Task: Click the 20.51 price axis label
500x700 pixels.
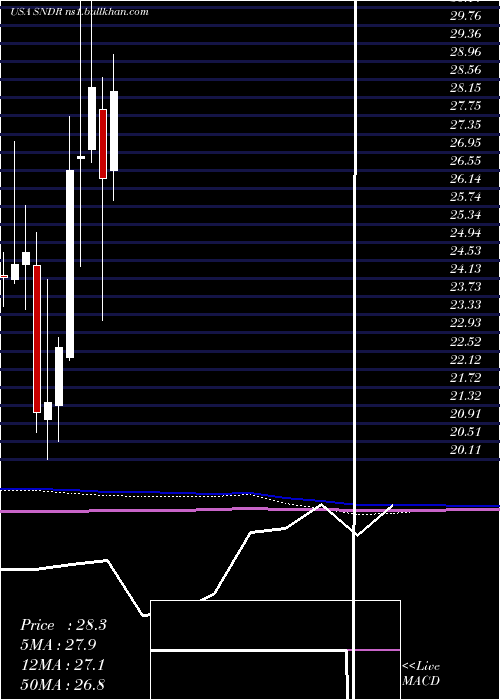Action: pos(466,432)
